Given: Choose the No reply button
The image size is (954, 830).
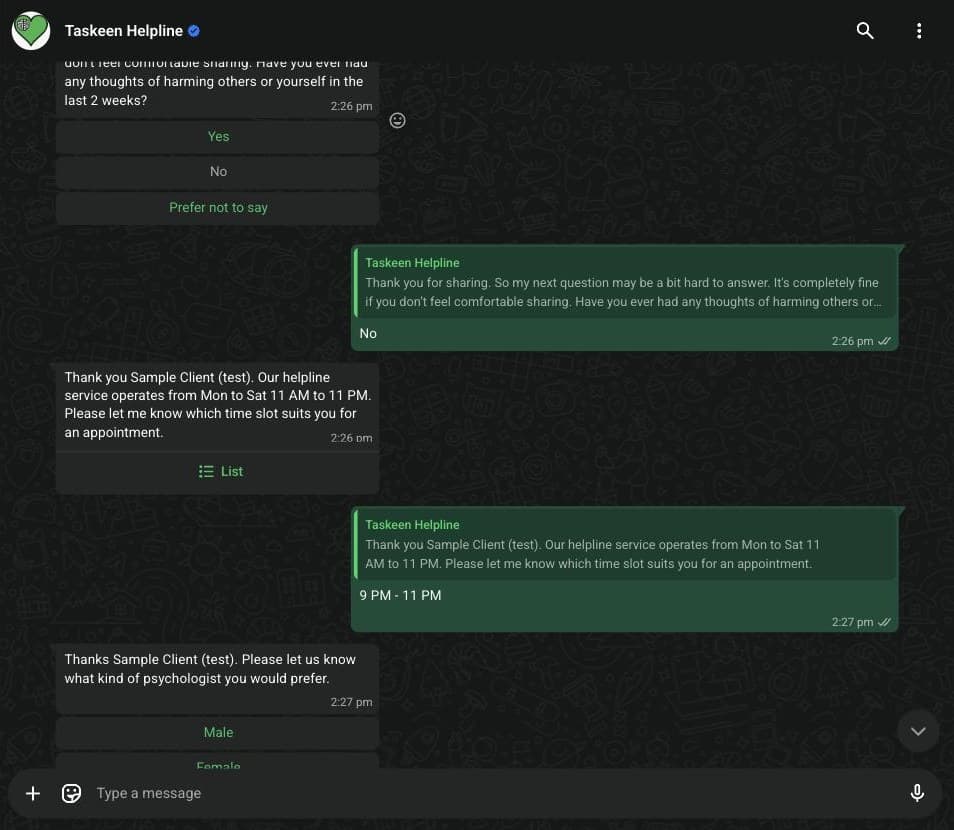Looking at the screenshot, I should click(x=218, y=172).
